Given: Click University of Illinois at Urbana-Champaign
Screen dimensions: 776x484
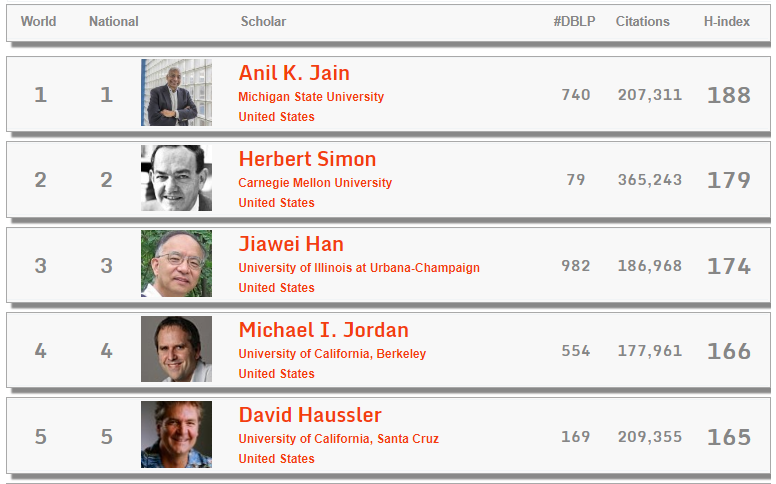Looking at the screenshot, I should 359,268.
